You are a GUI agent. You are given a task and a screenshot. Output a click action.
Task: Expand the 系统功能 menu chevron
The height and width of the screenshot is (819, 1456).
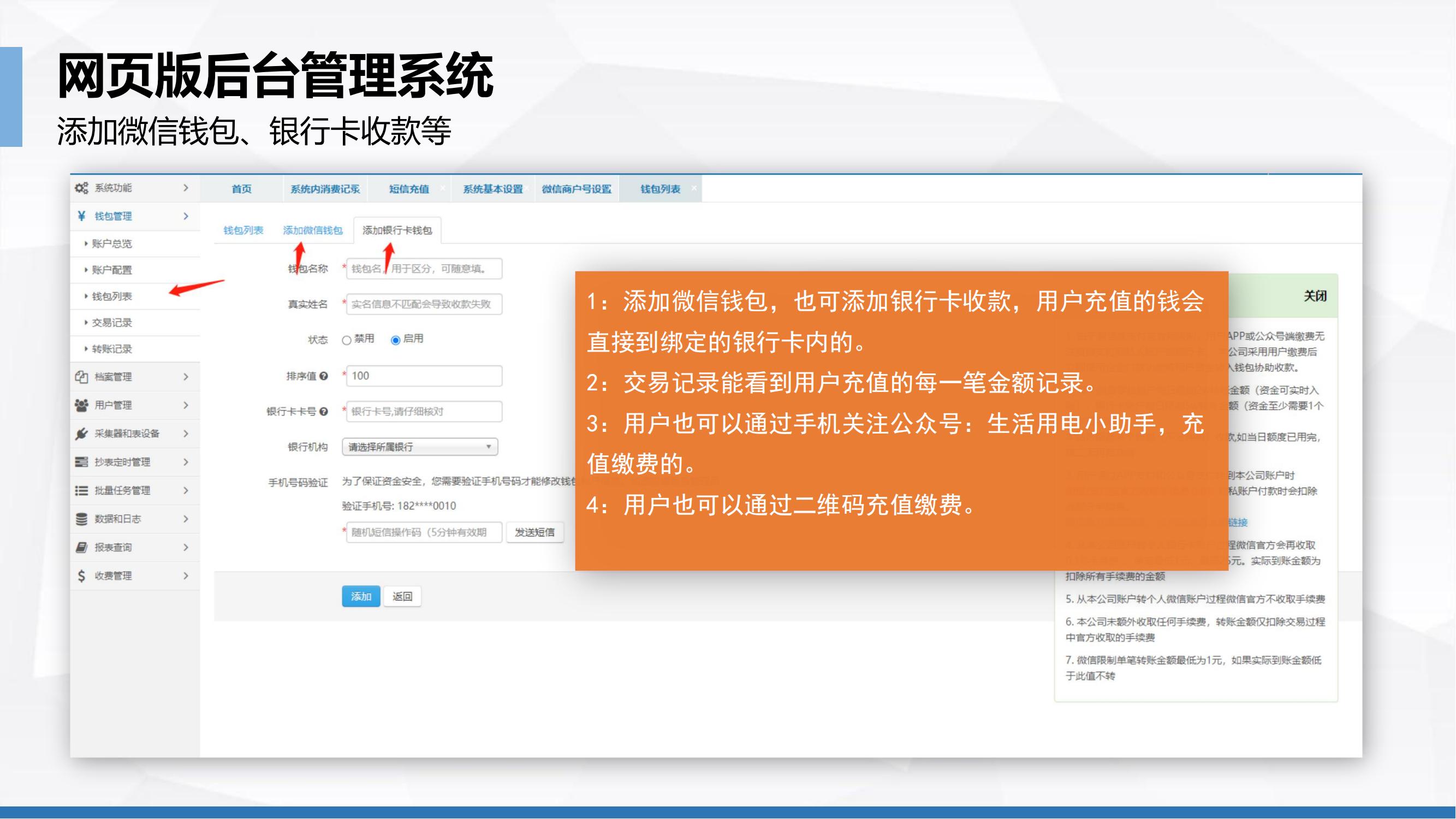(186, 188)
